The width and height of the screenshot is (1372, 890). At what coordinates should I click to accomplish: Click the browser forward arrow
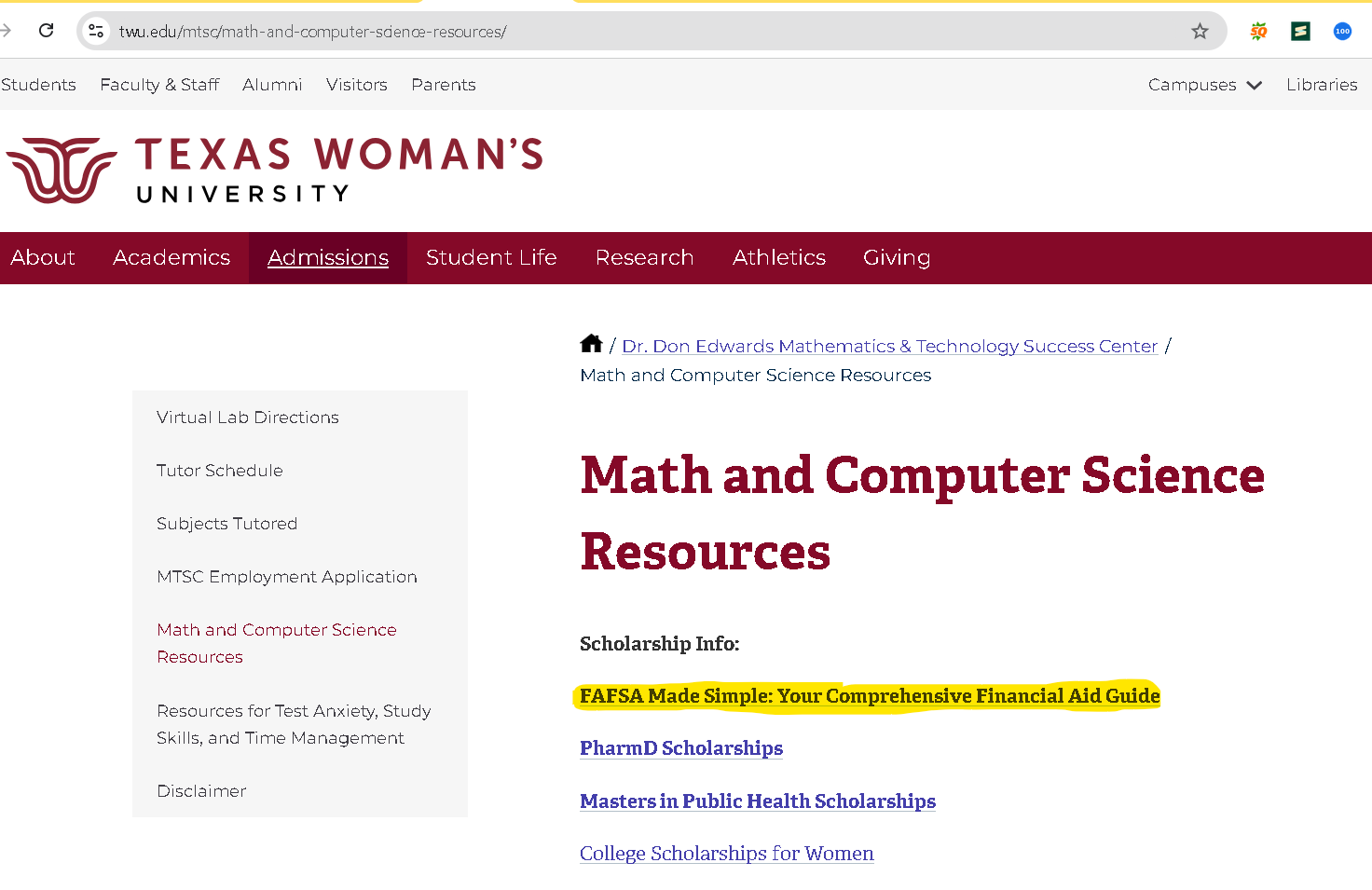tap(6, 31)
